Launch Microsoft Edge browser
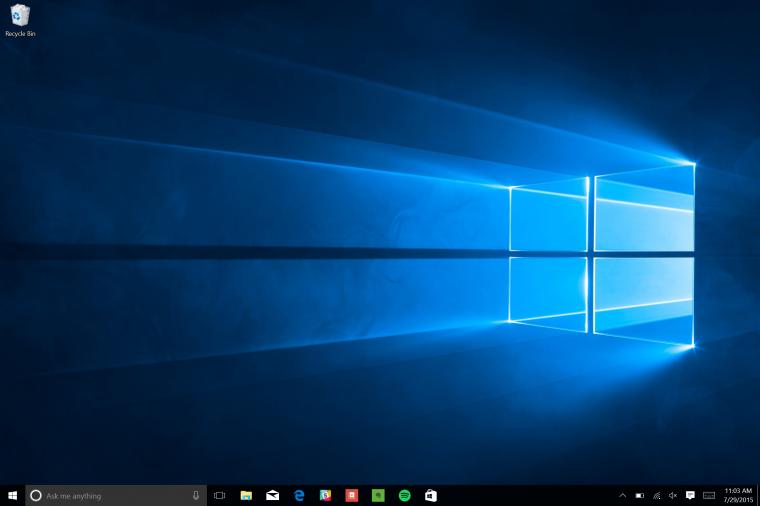Viewport: 760px width, 506px height. click(x=299, y=495)
